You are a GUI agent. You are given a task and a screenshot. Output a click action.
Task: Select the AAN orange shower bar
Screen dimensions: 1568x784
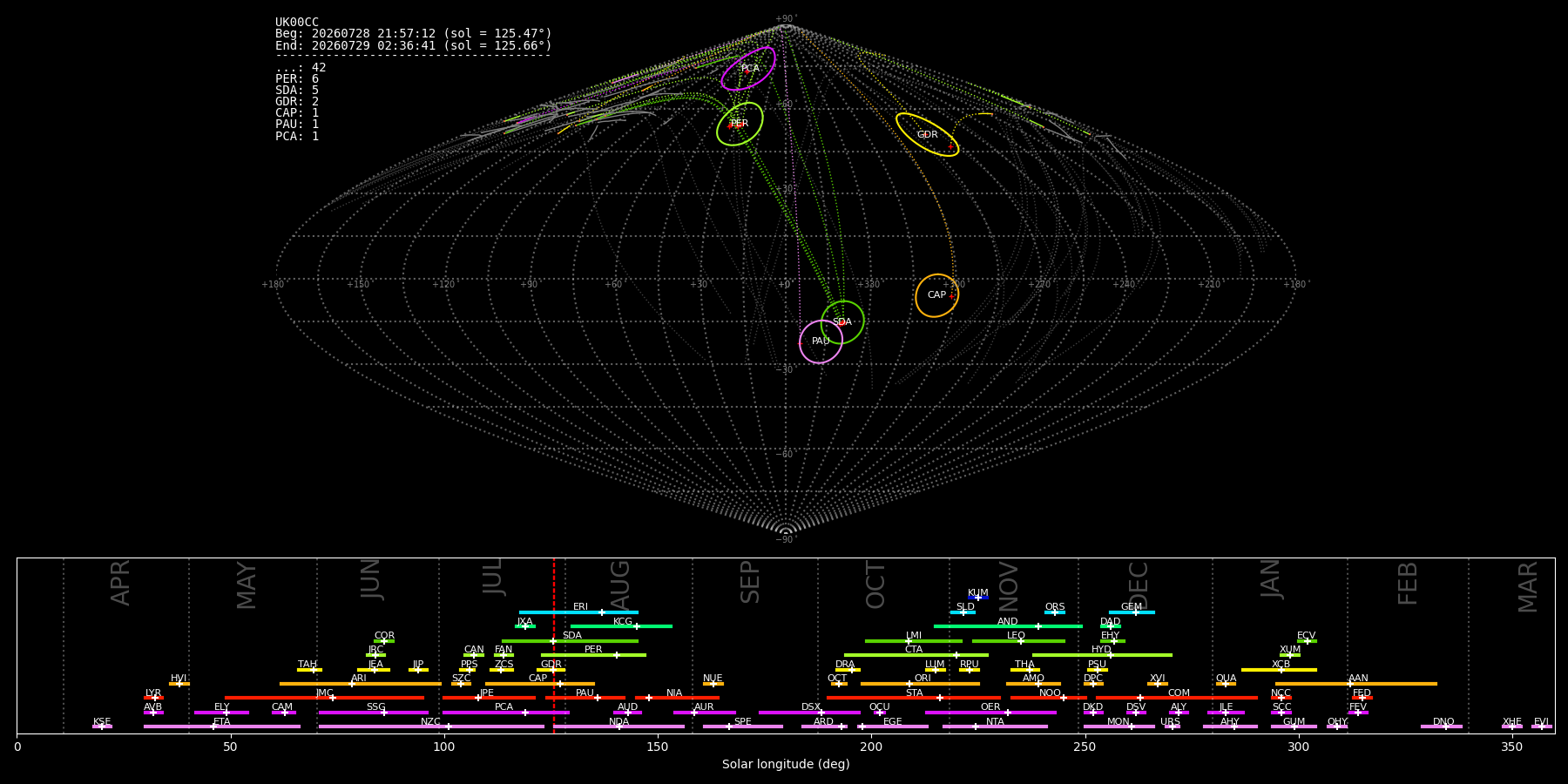(1356, 684)
